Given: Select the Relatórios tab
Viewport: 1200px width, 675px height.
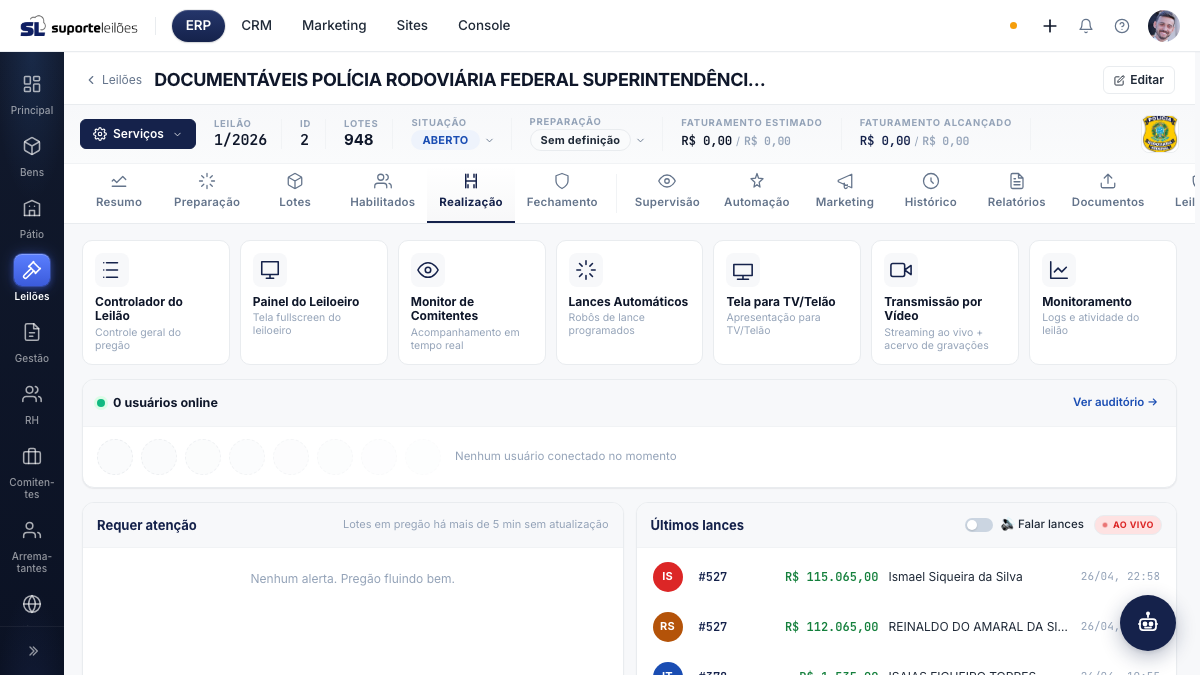Looking at the screenshot, I should (x=1017, y=191).
